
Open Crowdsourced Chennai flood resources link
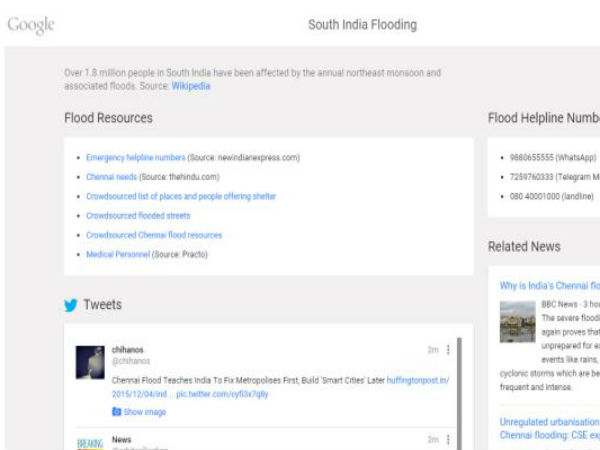pos(154,235)
